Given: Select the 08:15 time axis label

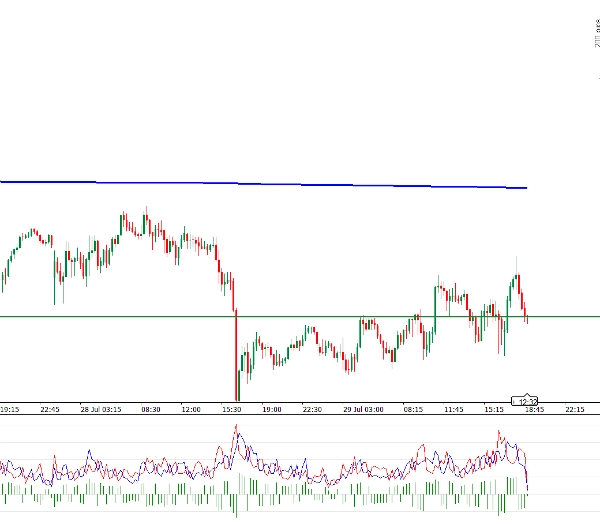Looking at the screenshot, I should tap(413, 409).
